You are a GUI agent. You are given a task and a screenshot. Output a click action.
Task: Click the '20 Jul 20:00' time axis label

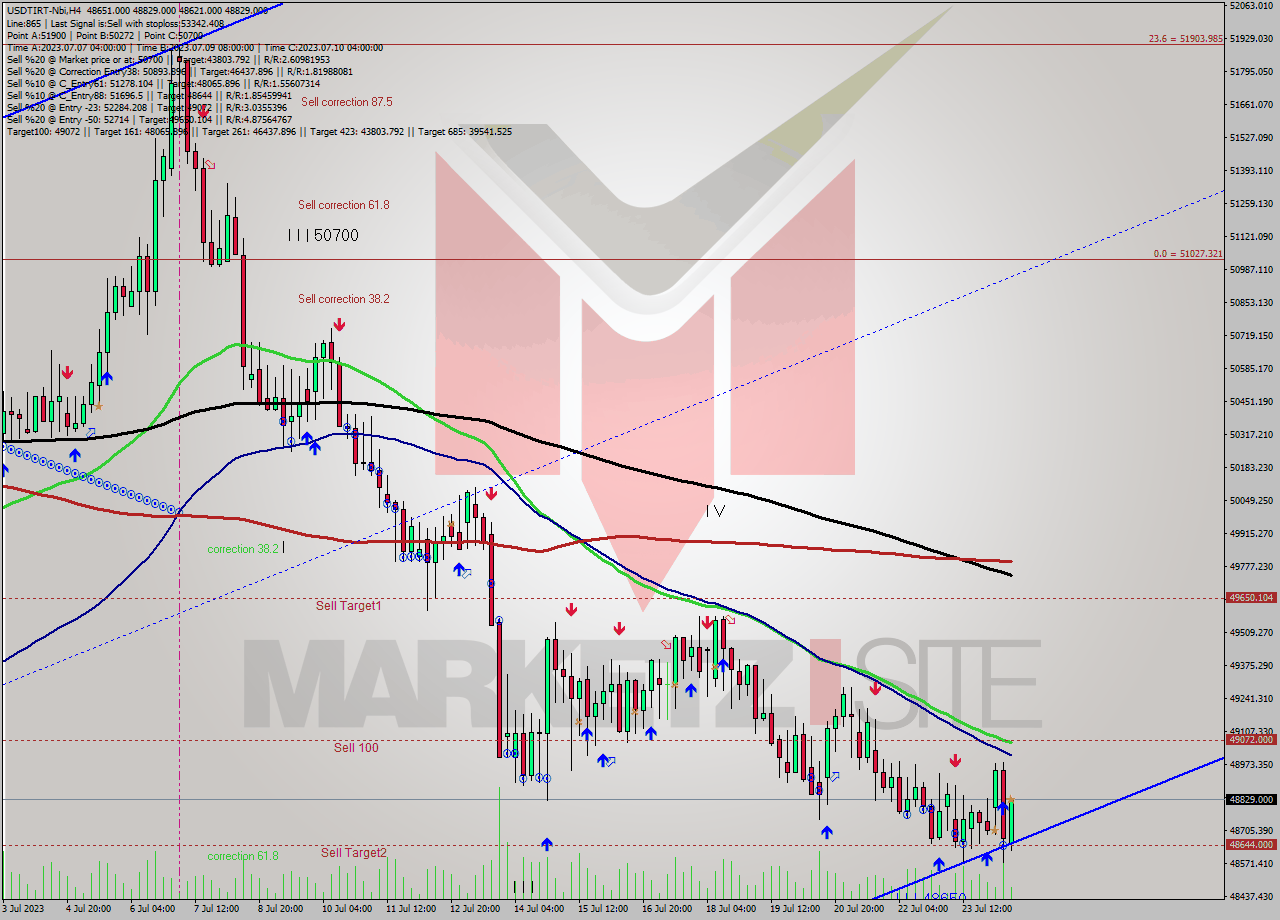pyautogui.click(x=859, y=909)
